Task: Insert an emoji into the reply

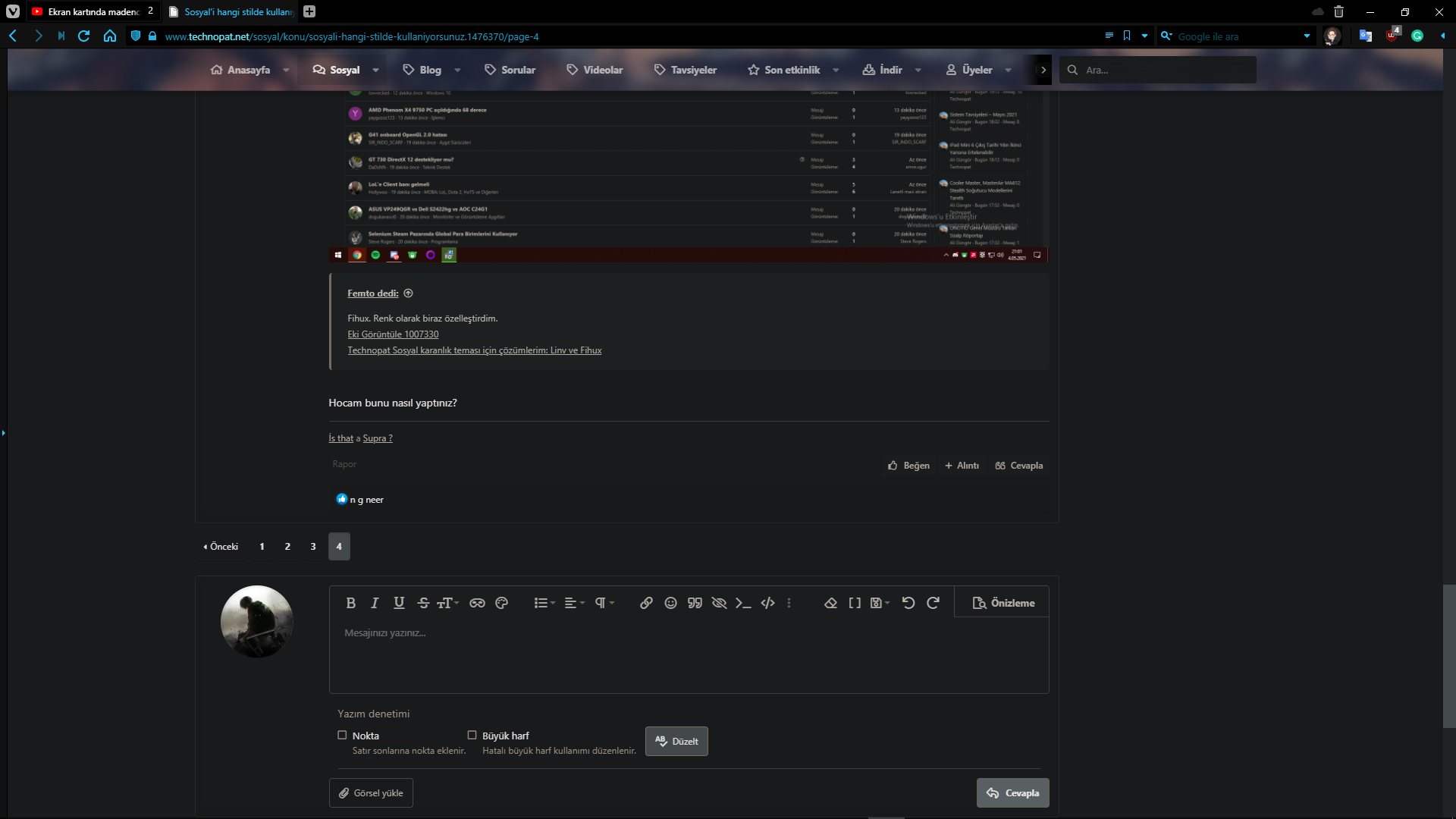Action: (x=670, y=603)
